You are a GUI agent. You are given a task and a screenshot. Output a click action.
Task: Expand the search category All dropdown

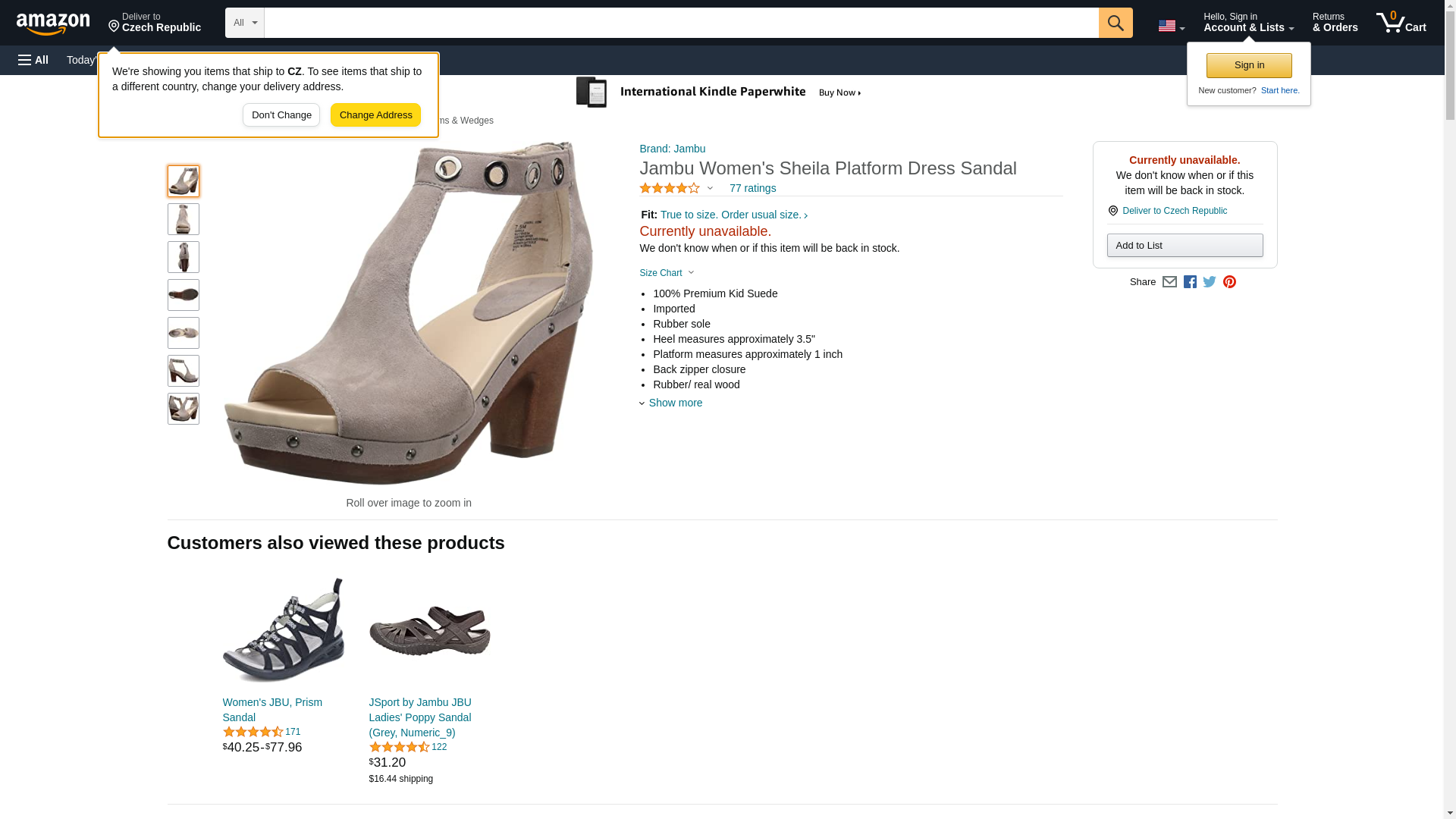[x=244, y=23]
